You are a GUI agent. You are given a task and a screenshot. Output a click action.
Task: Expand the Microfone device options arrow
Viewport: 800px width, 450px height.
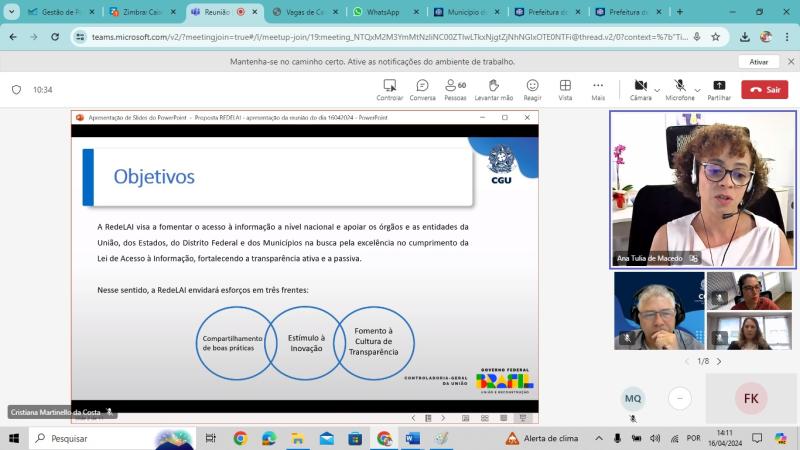point(697,90)
